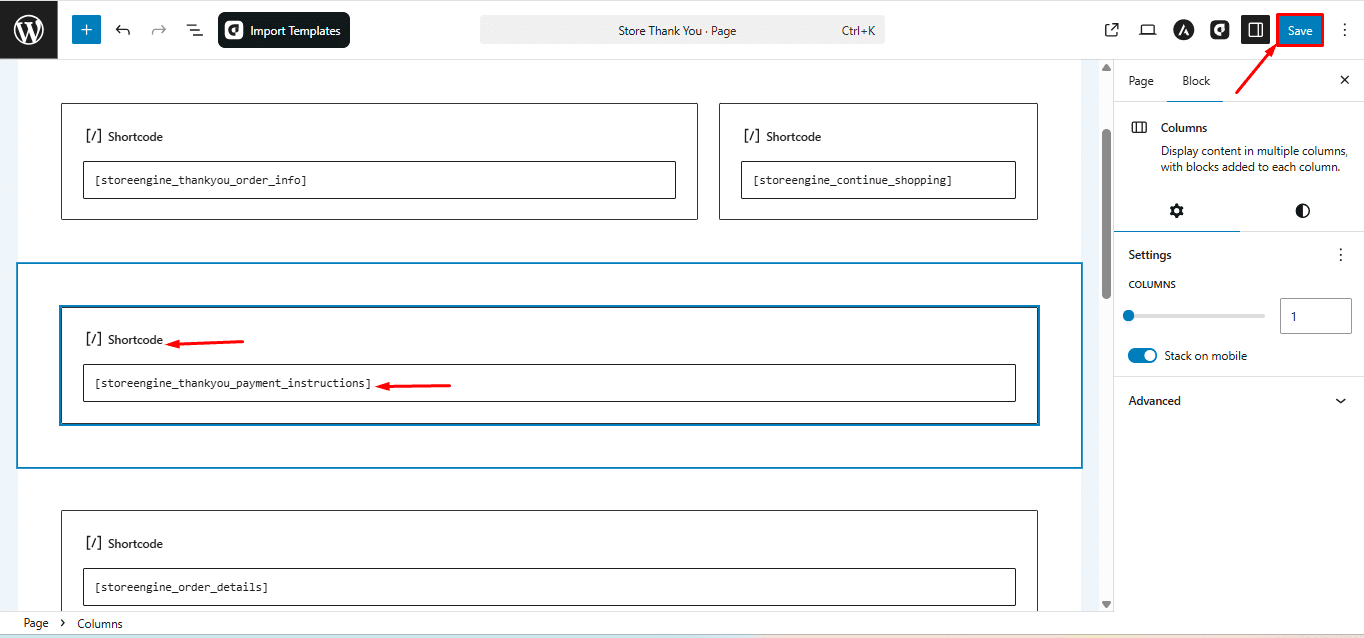This screenshot has height=638, width=1364.
Task: Select the Block tab
Action: (x=1195, y=80)
